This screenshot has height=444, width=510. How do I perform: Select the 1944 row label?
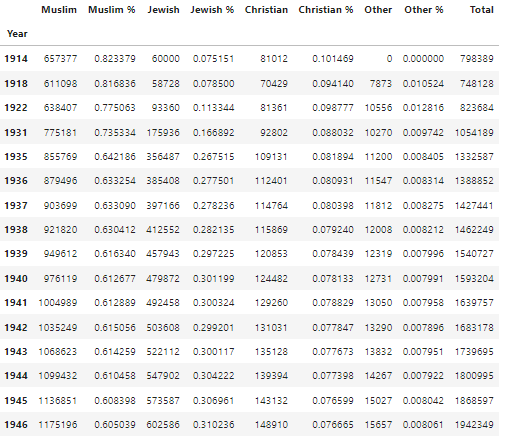point(16,376)
